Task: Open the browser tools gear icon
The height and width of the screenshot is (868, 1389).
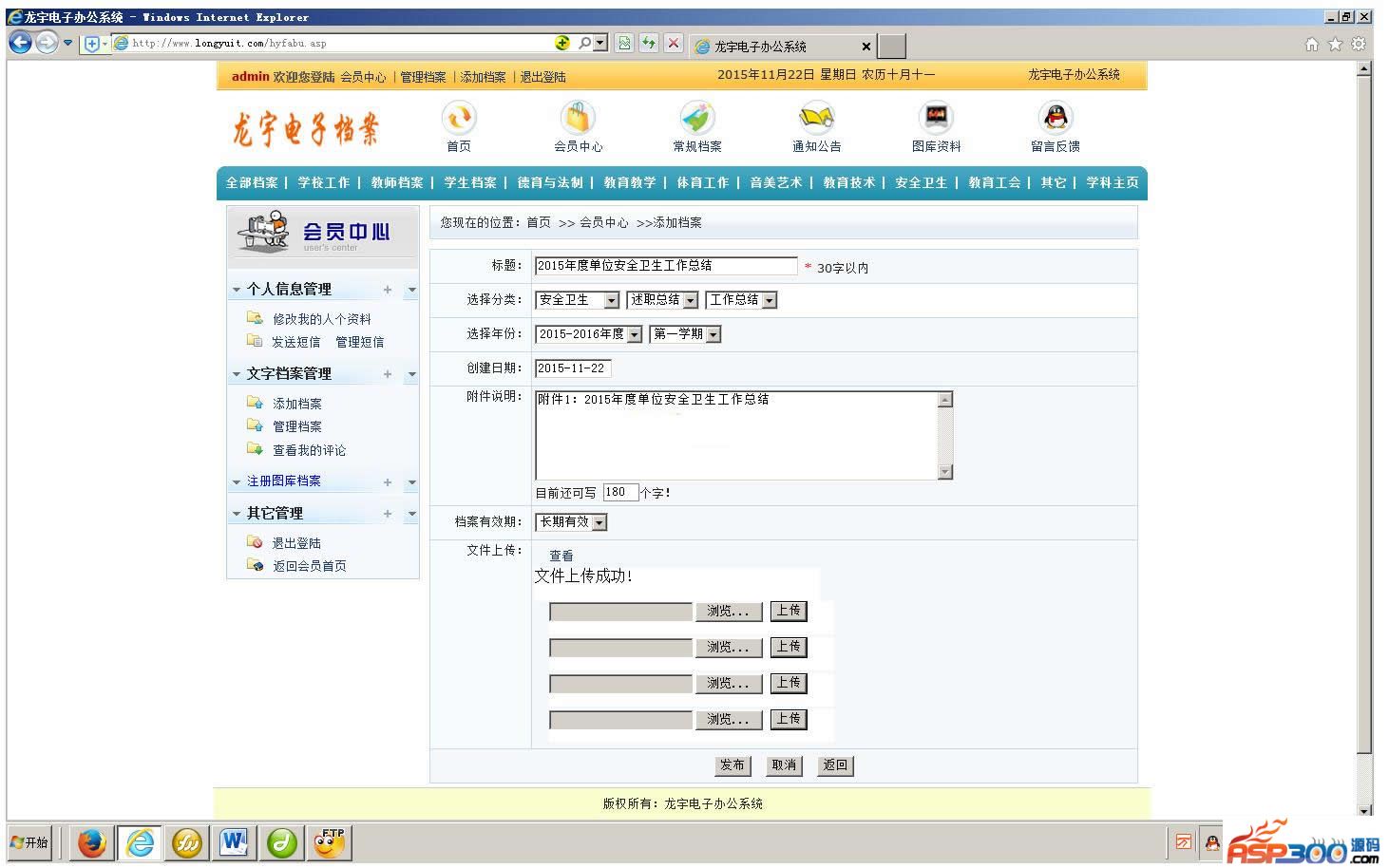Action: 1359,44
